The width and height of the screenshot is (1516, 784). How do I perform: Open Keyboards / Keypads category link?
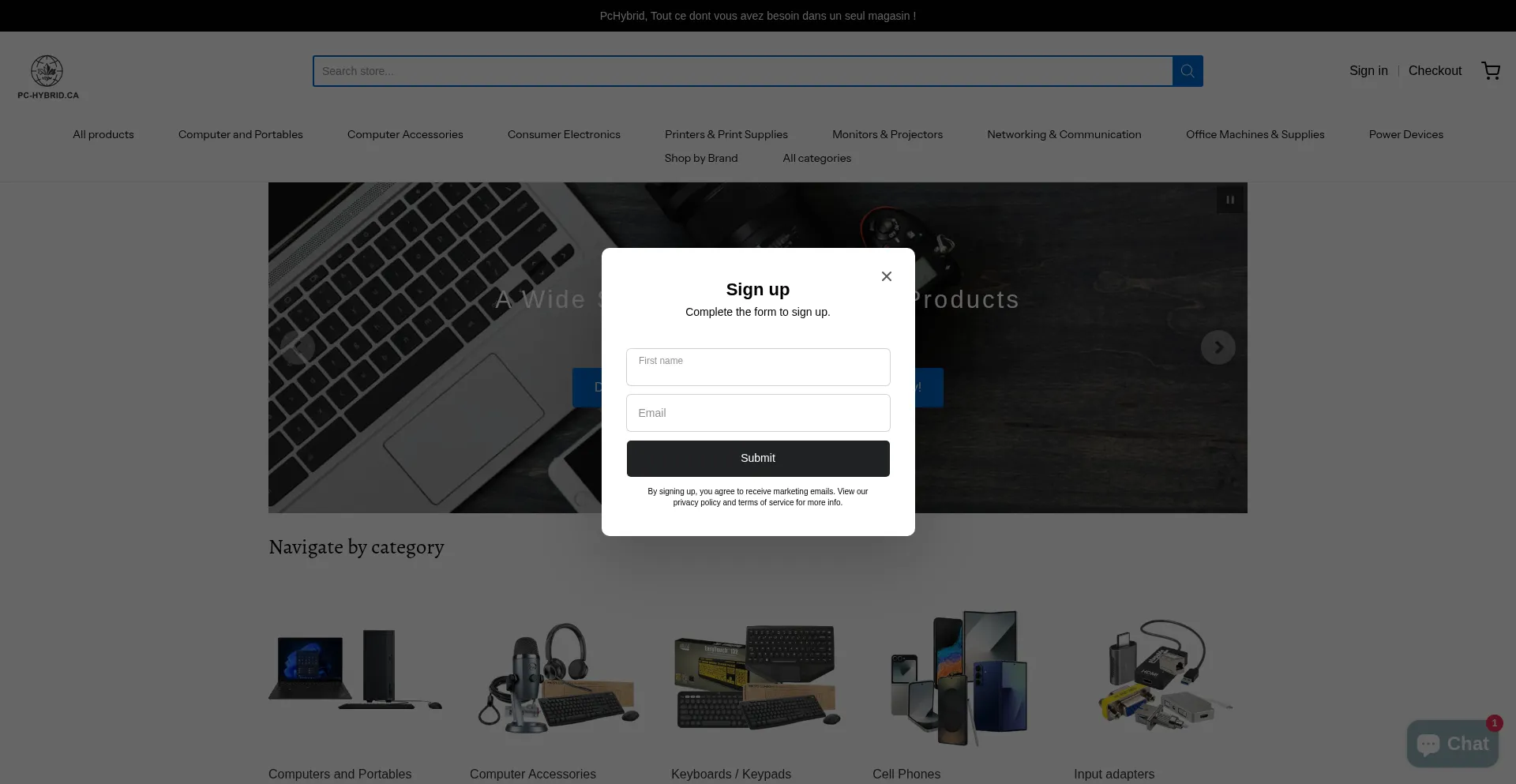731,775
